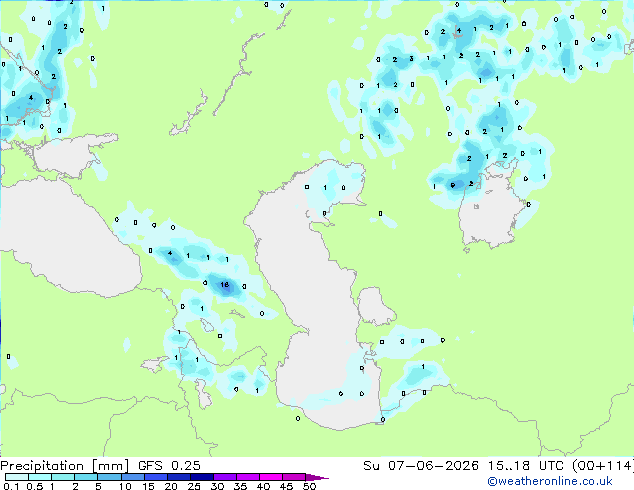Pick the 15–20 mm blue legend swatch
The image size is (634, 490).
coord(156,477)
